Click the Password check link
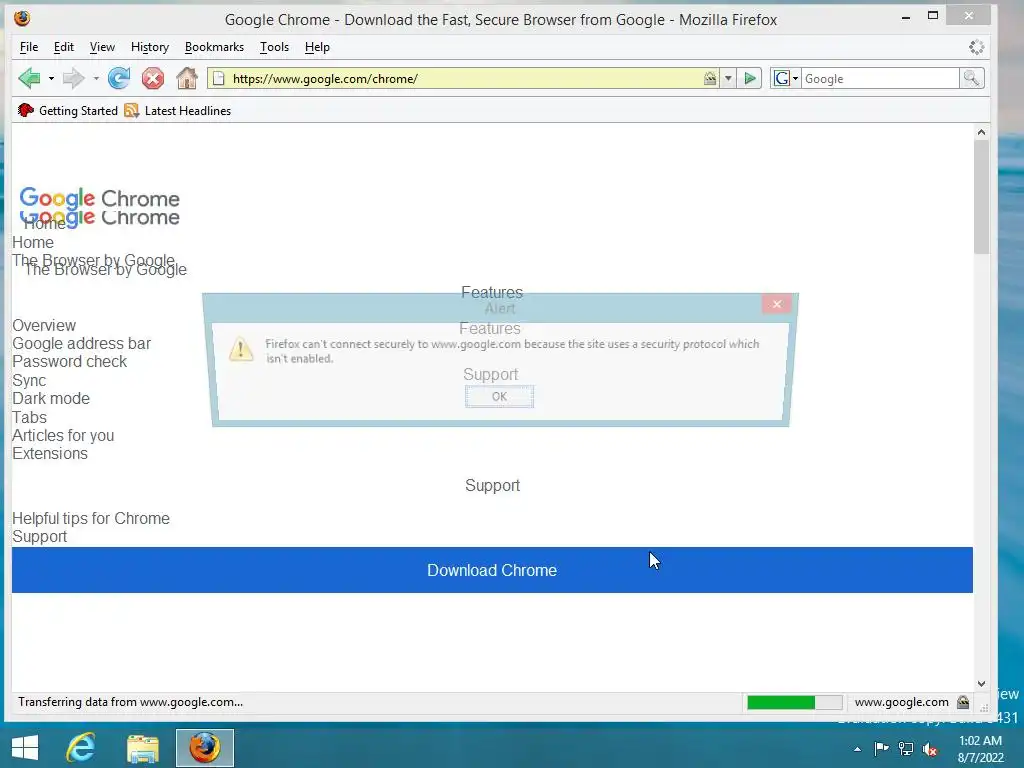The width and height of the screenshot is (1024, 768). (x=69, y=362)
